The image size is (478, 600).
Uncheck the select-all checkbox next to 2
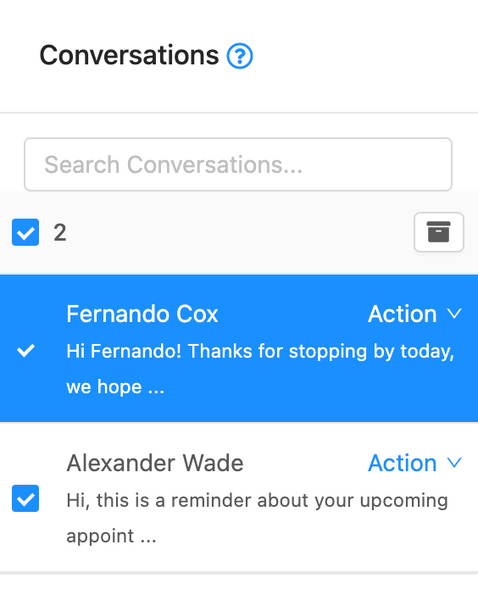coord(25,232)
